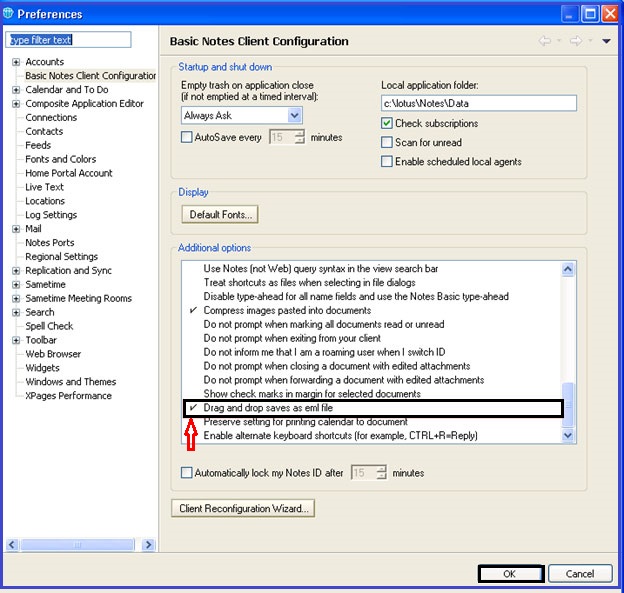Image resolution: width=624 pixels, height=593 pixels.
Task: Click the Default Fonts button
Action: (220, 215)
